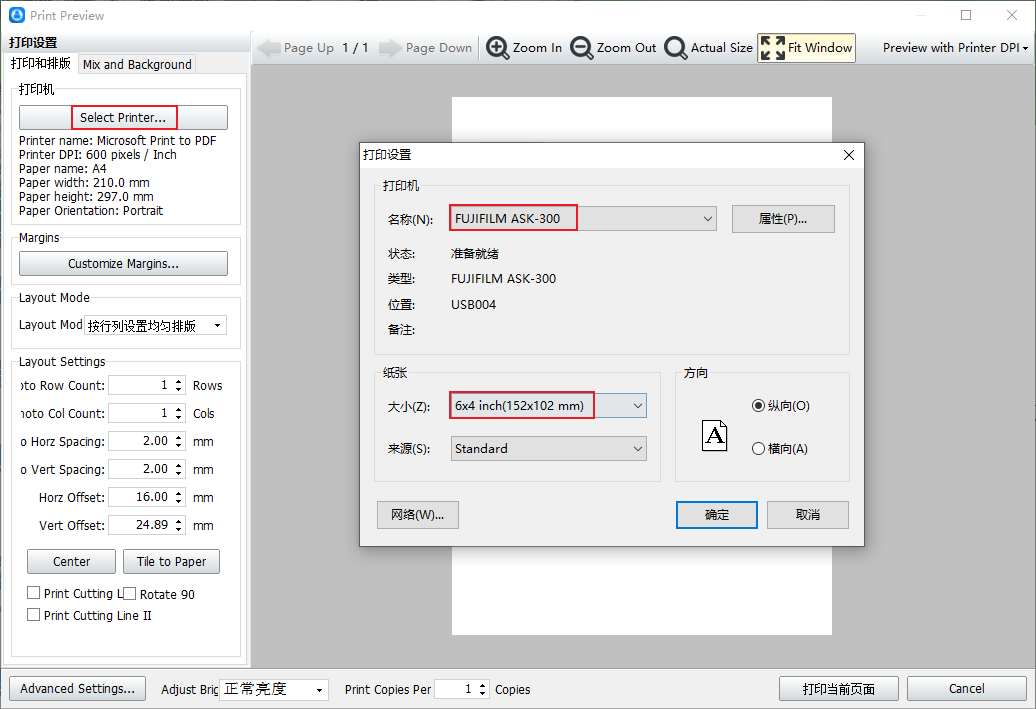Click the Page Up arrow icon
Viewport: 1036px width, 709px height.
(269, 48)
